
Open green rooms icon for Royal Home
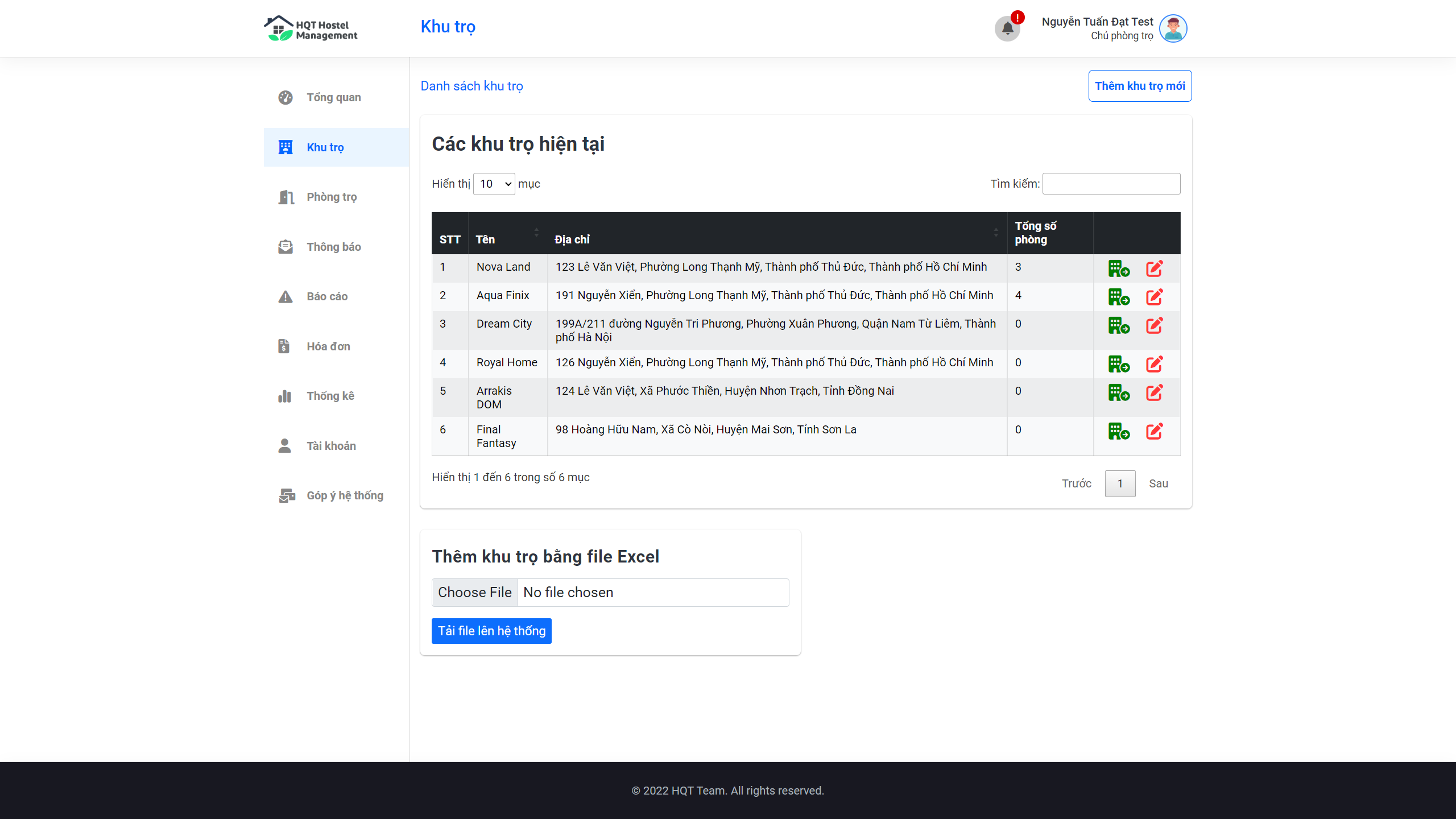pos(1118,364)
